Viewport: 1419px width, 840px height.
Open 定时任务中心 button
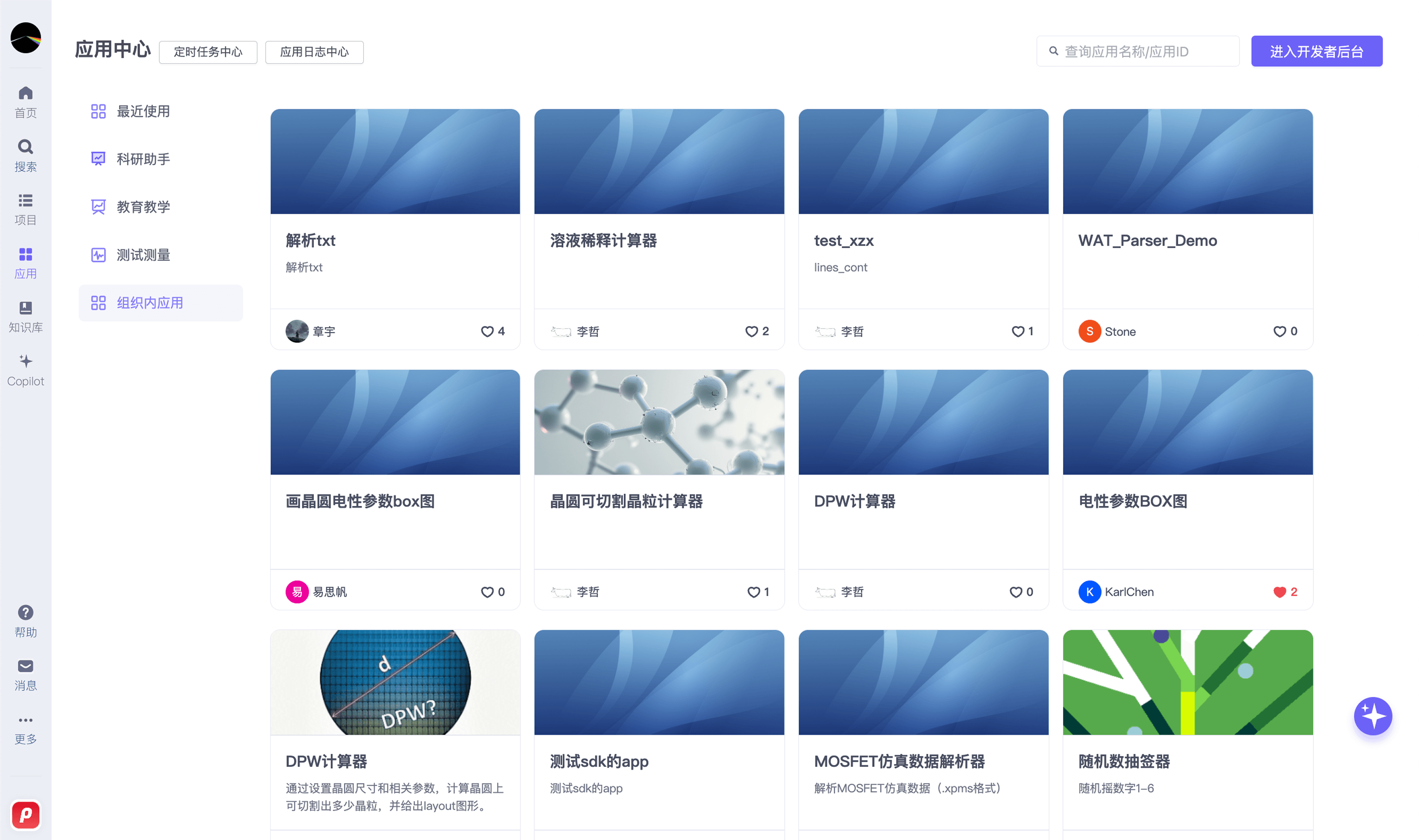point(208,52)
